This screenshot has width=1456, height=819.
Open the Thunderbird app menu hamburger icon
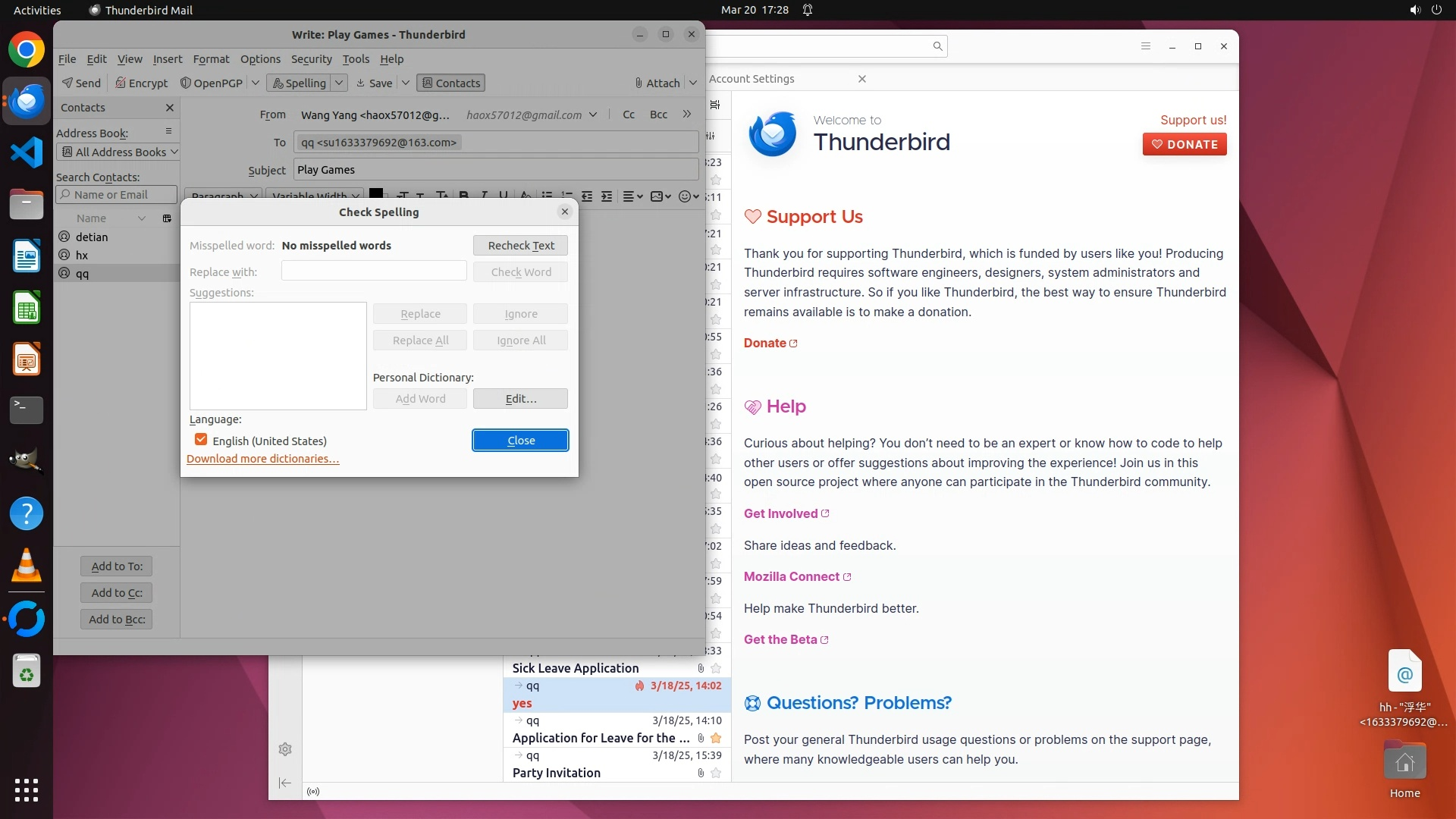click(x=1146, y=46)
